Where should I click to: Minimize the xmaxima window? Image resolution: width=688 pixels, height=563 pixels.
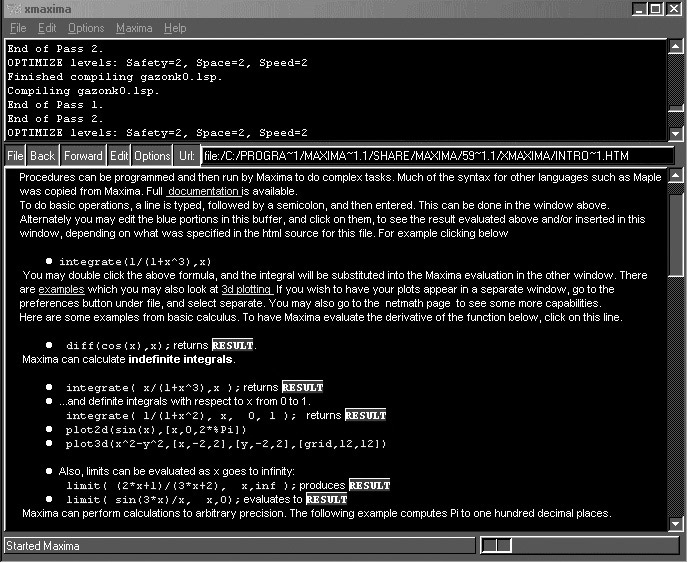(x=639, y=9)
